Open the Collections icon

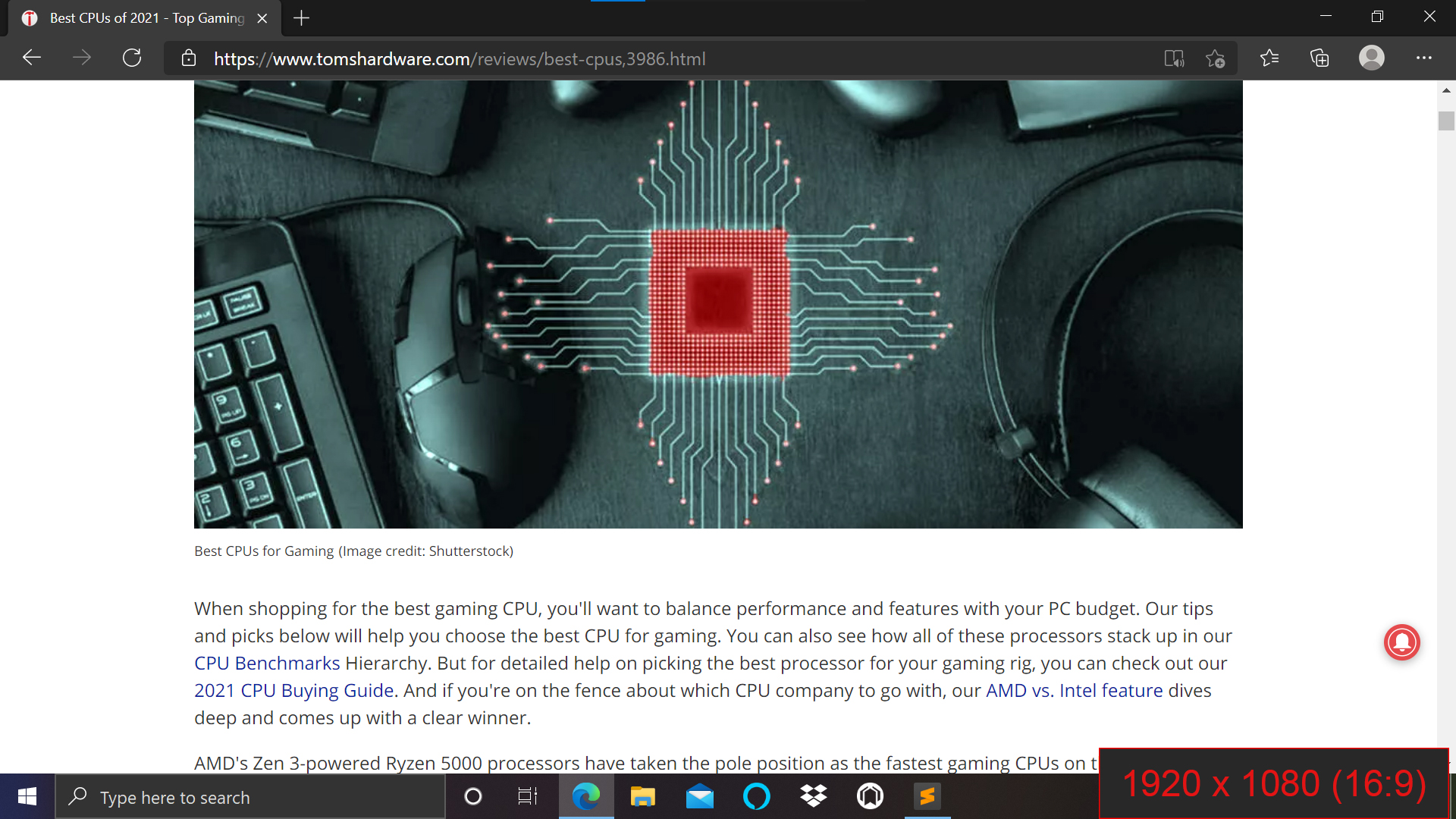click(1319, 58)
